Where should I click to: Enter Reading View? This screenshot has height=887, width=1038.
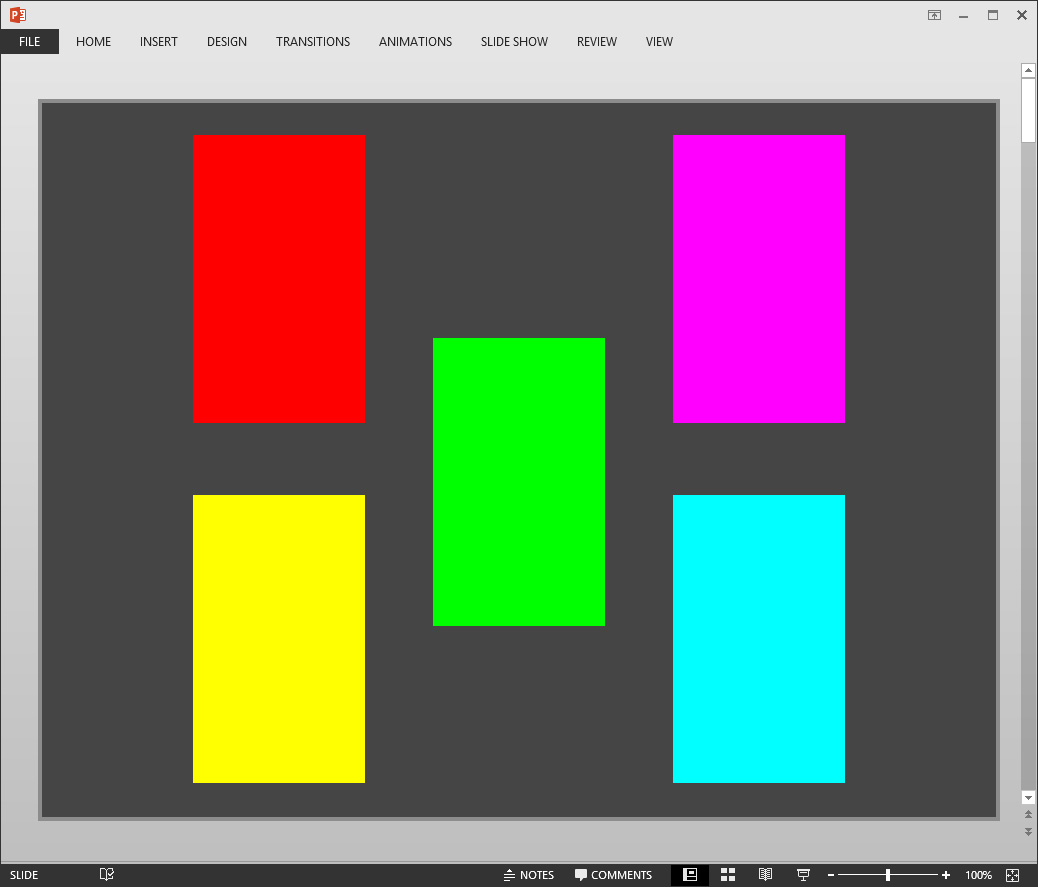[x=765, y=875]
